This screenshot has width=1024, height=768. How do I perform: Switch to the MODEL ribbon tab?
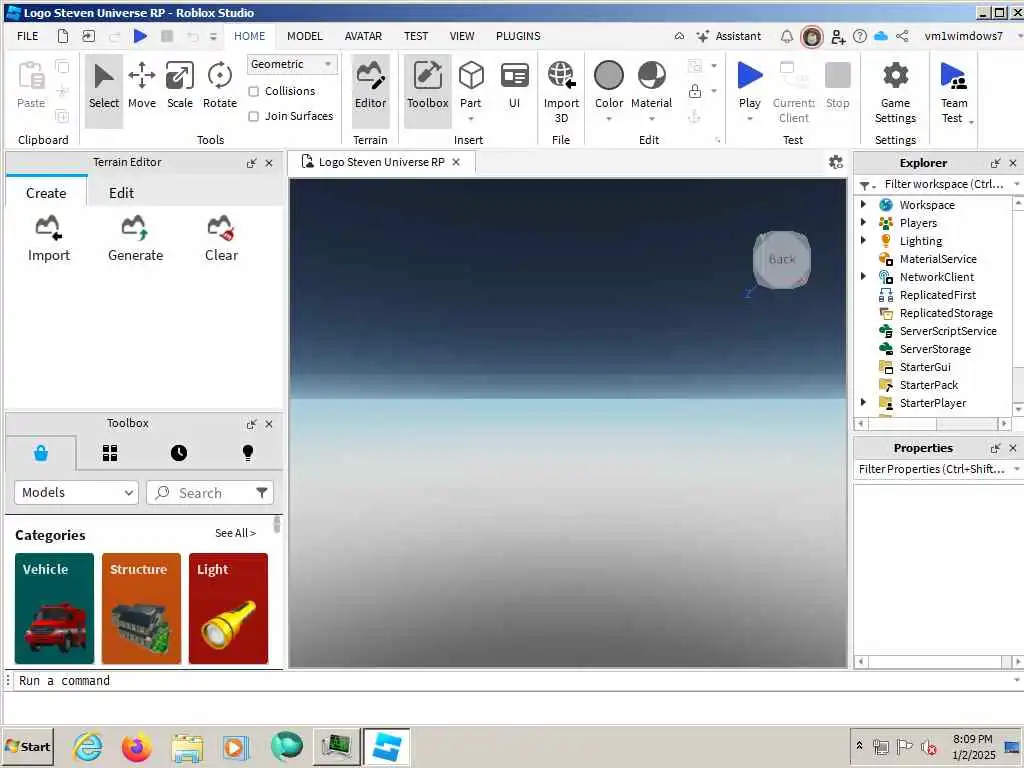[305, 36]
